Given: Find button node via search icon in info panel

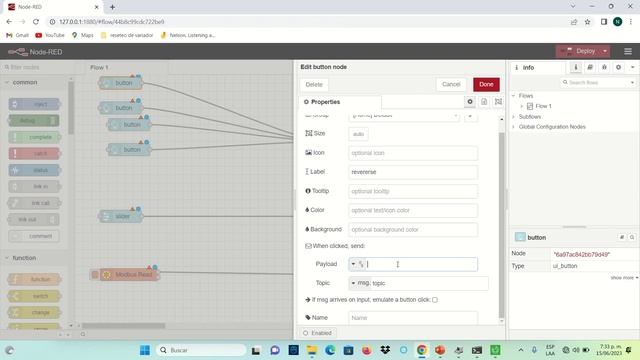Looking at the screenshot, I should pos(632,237).
